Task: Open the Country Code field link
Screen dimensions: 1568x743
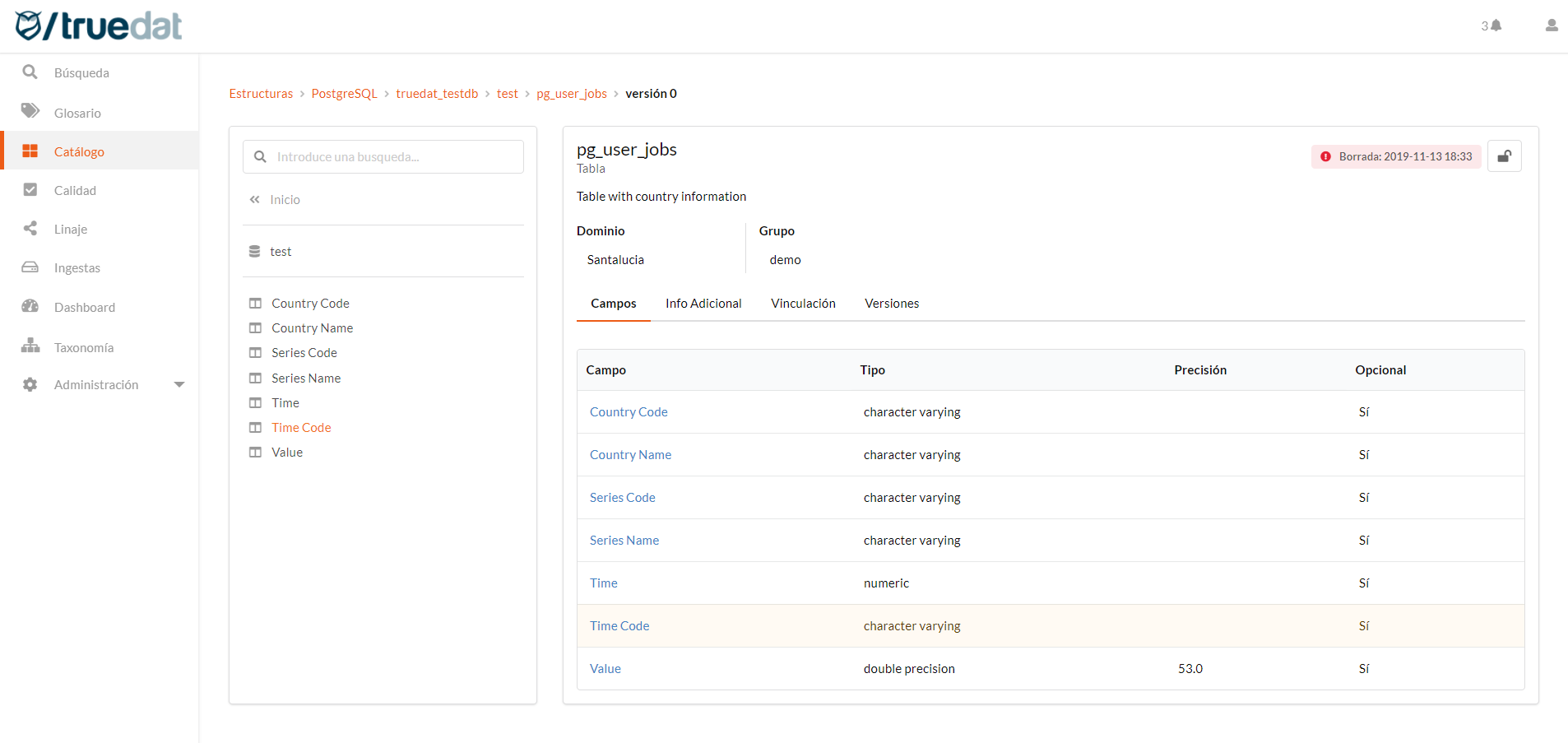Action: (x=629, y=411)
